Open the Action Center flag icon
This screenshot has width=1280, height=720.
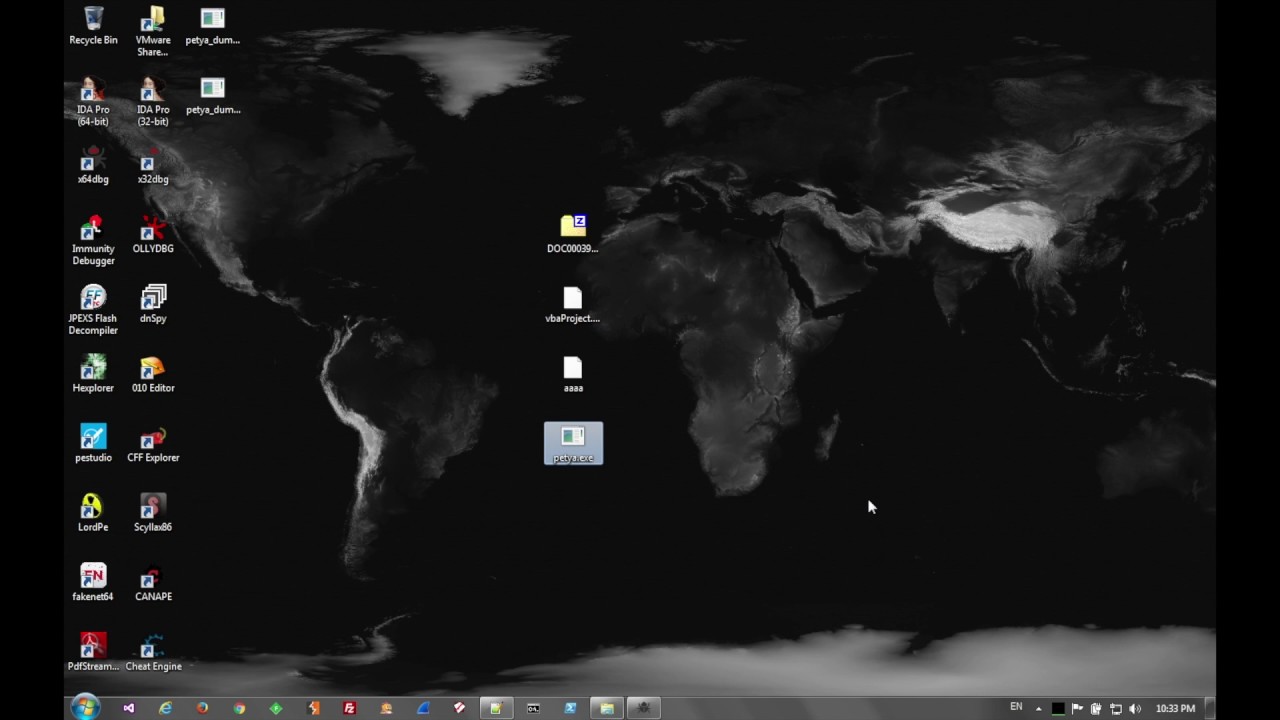point(1077,709)
